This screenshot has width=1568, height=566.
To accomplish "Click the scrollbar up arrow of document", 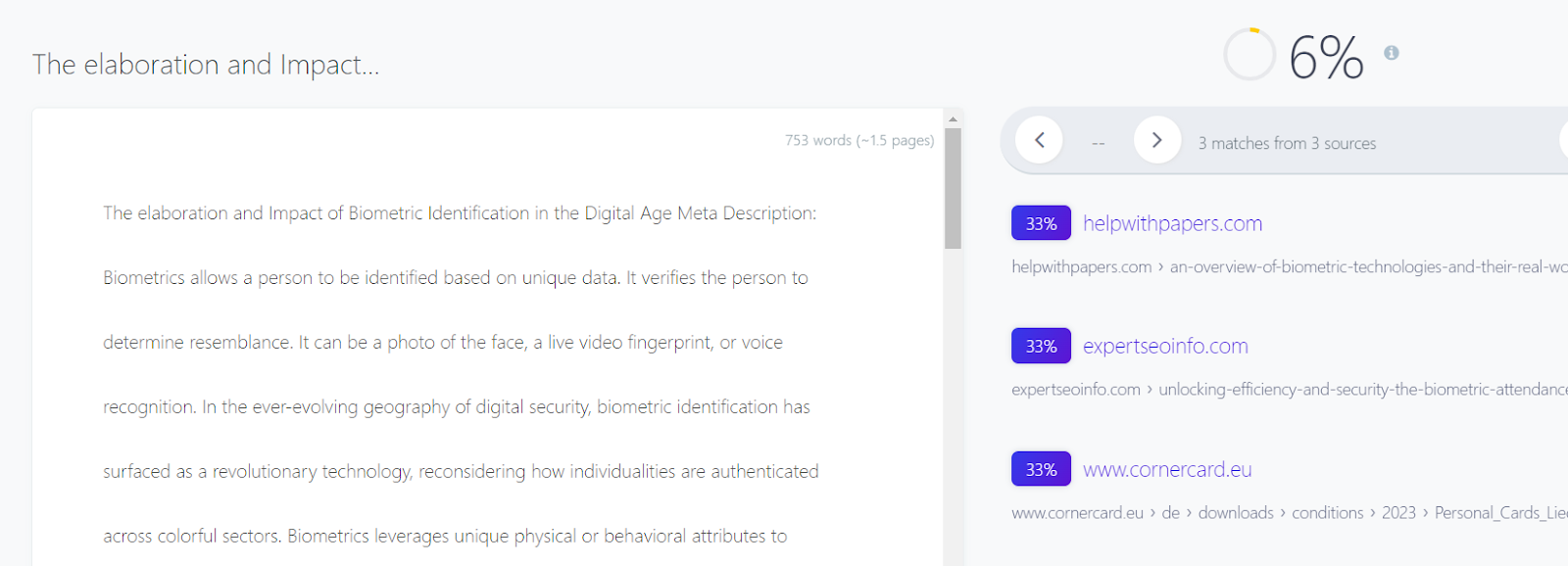I will tap(953, 118).
